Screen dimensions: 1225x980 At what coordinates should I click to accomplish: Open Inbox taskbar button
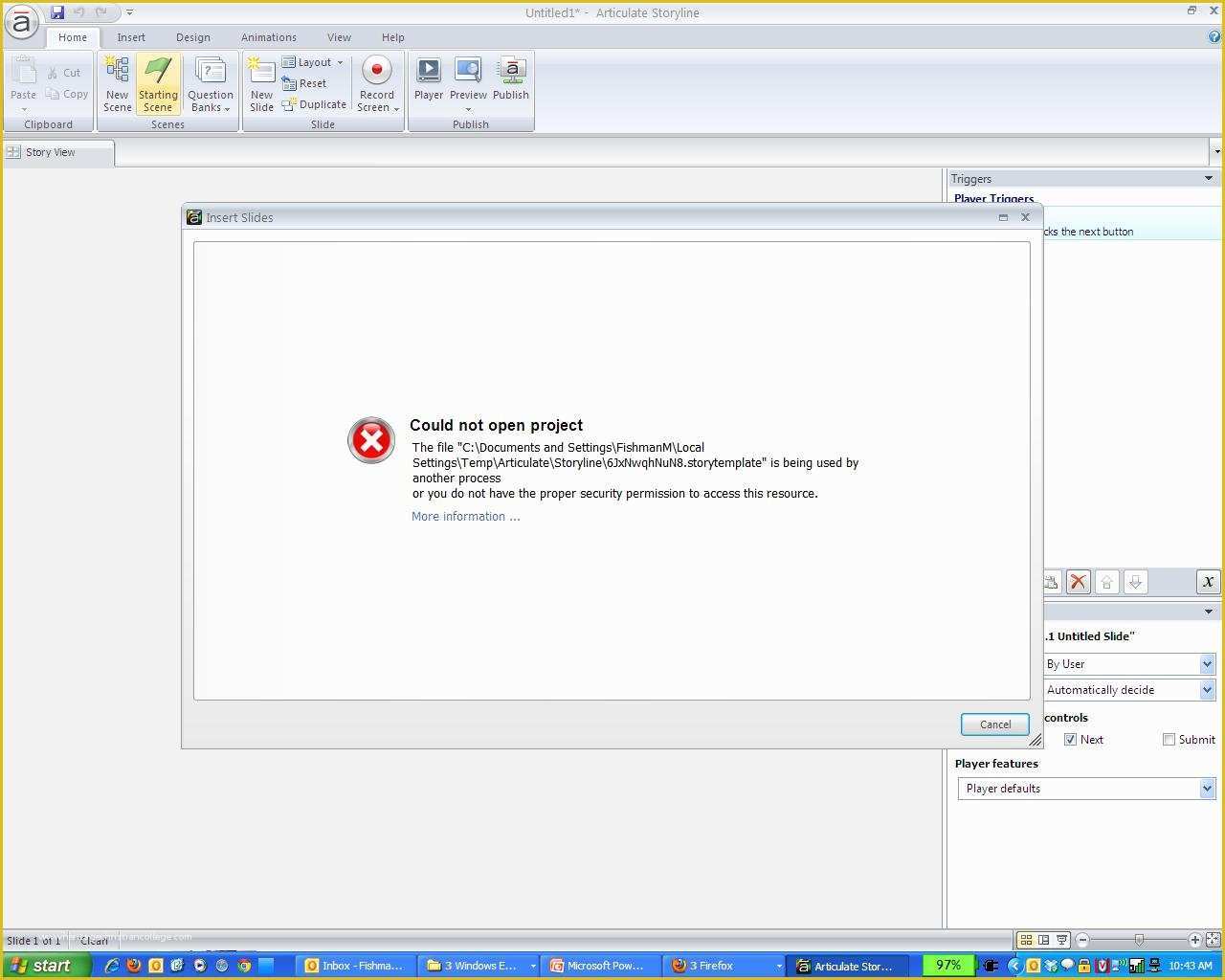[353, 966]
